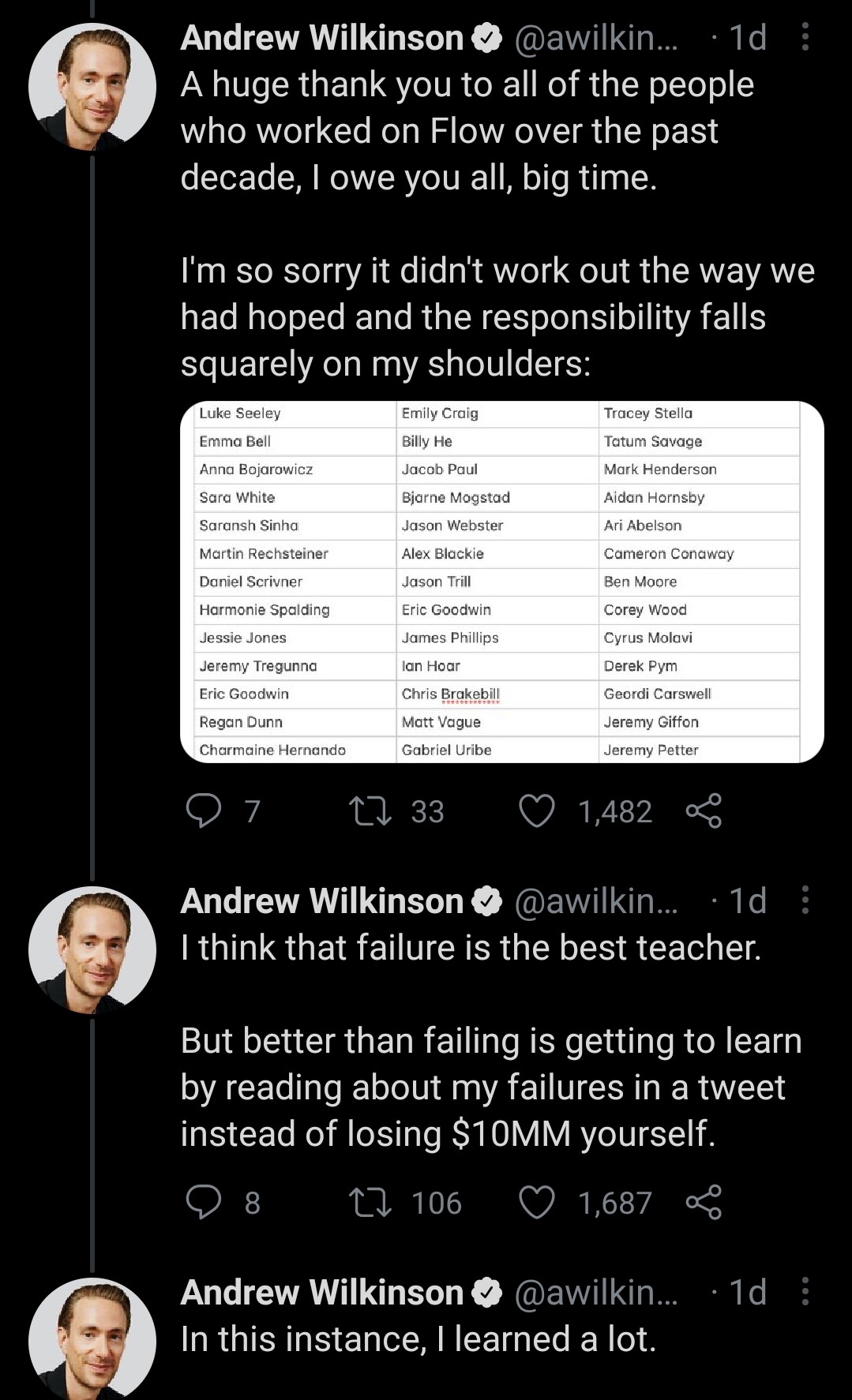Open Andrew Wilkinson name on first tweet
This screenshot has width=852, height=1400.
(321, 38)
